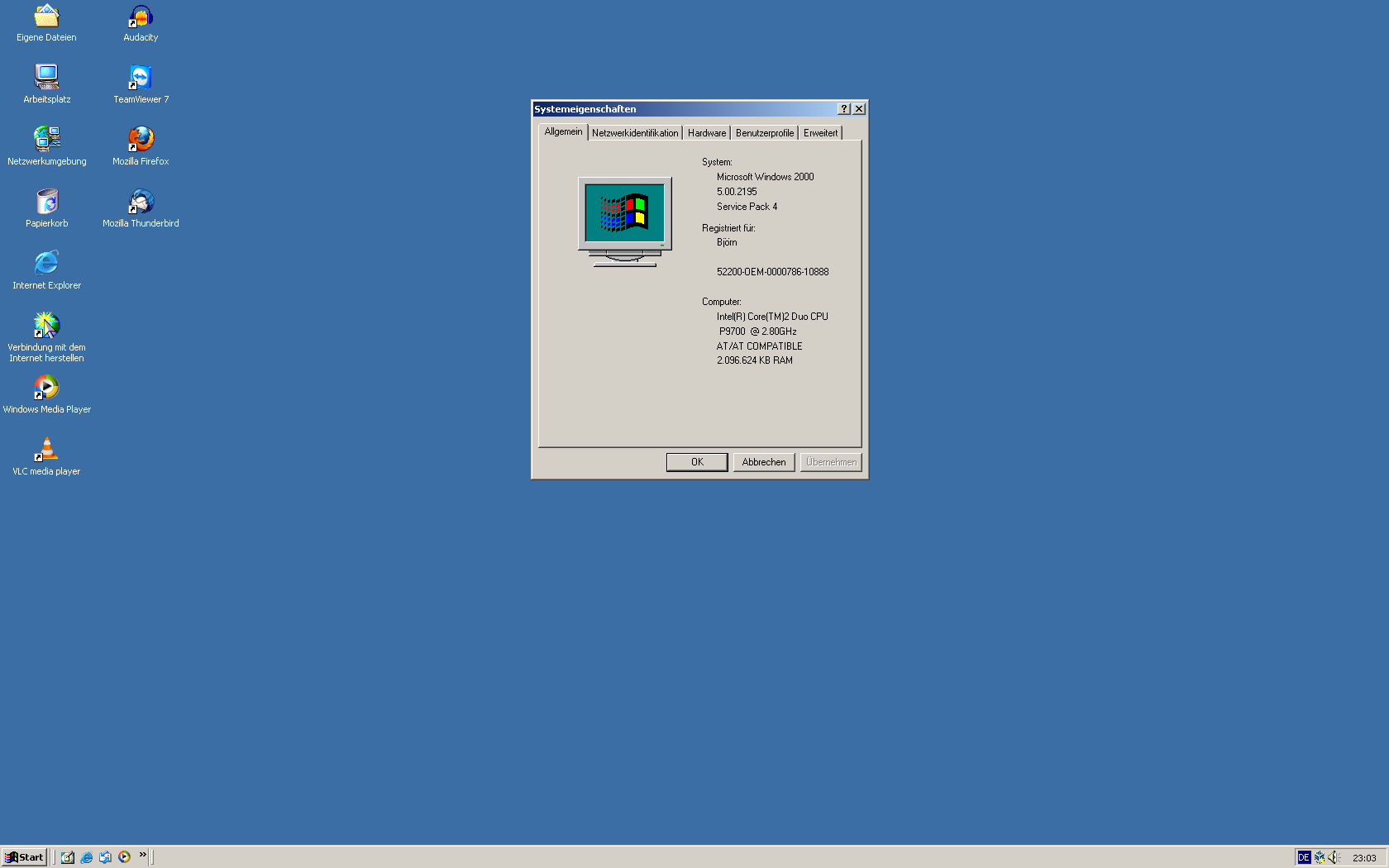This screenshot has height=868, width=1389.
Task: Select the Windows Media Player desktop icon
Action: tap(47, 388)
